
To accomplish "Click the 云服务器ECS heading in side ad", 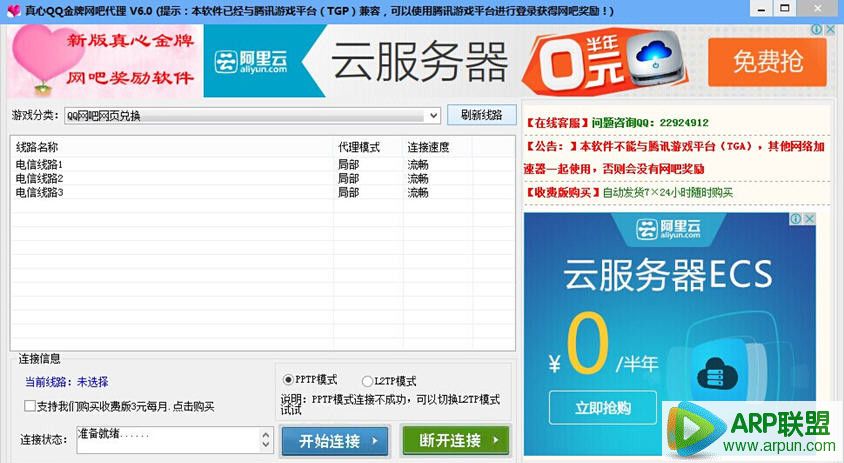I will [x=667, y=274].
